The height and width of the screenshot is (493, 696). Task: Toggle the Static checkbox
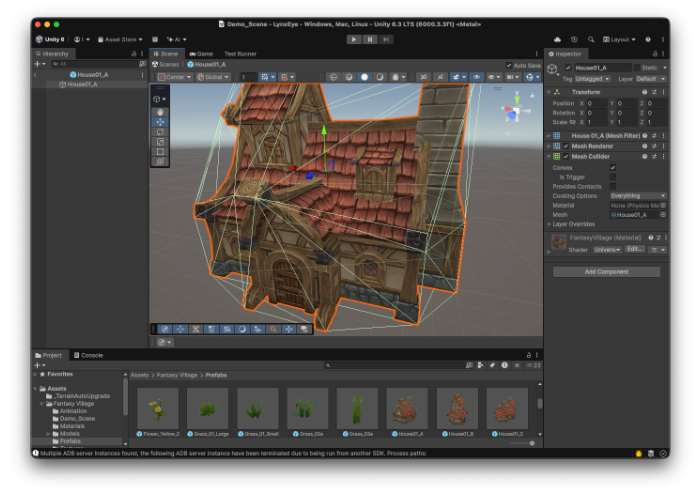[x=637, y=67]
